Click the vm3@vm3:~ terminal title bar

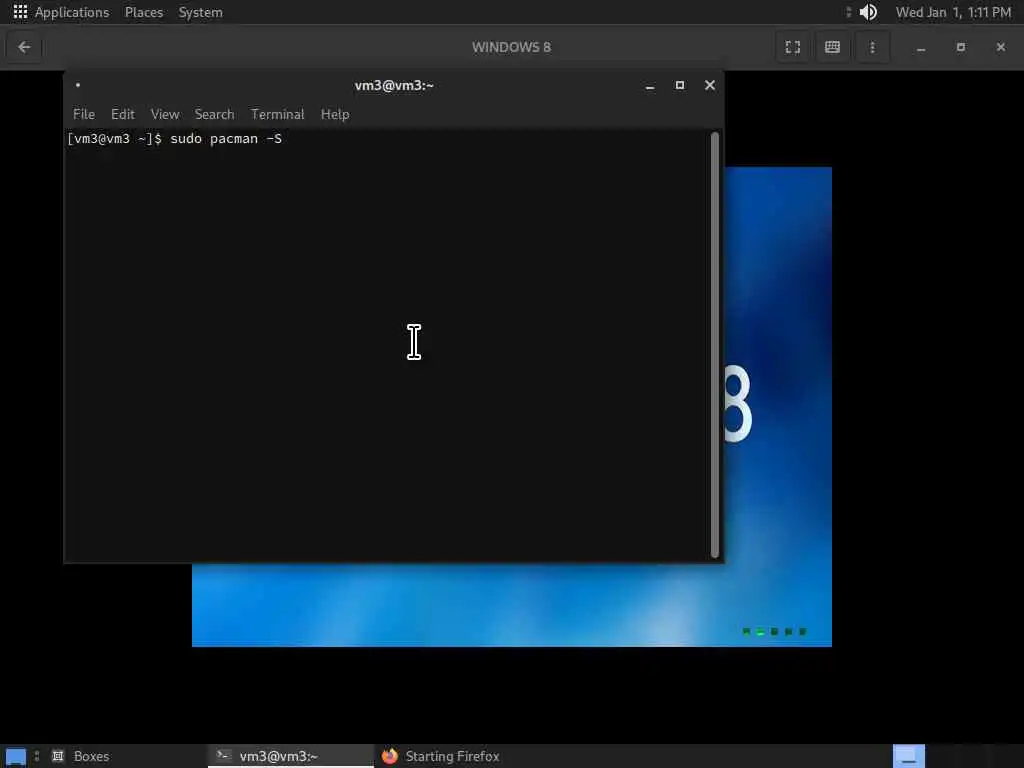click(394, 86)
